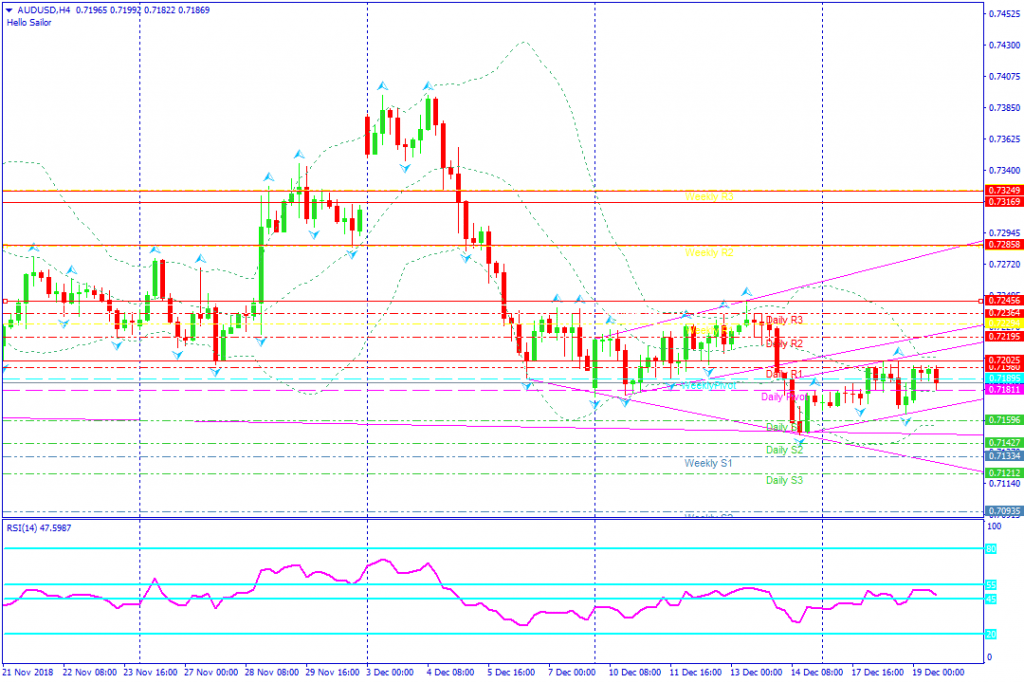Screen dimensions: 1024x683
Task: Click the down fractal arrow under the 14 Dec low
Action: tap(799, 443)
